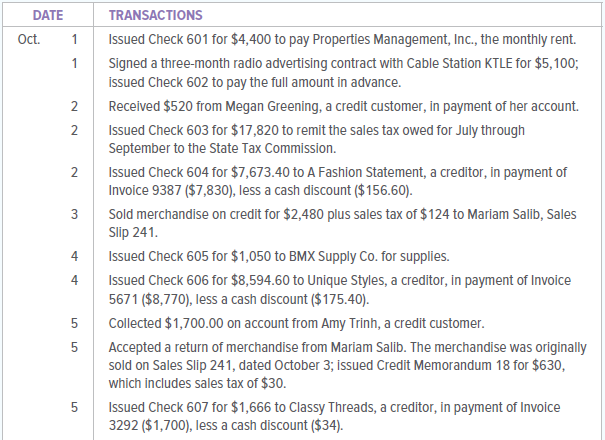Click the date 3 cell

click(74, 214)
